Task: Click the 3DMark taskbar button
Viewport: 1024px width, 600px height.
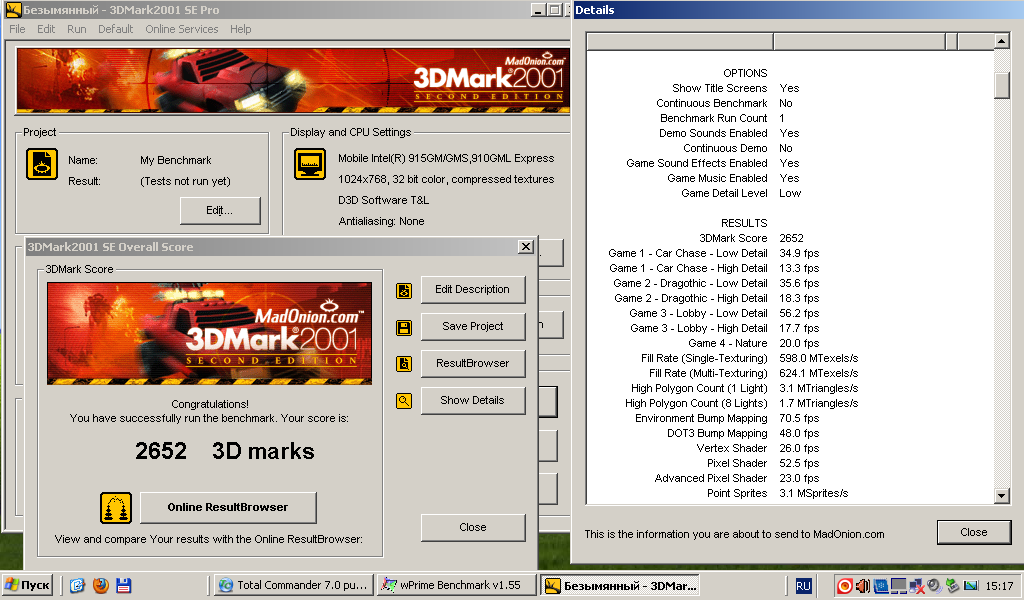Action: click(x=620, y=586)
